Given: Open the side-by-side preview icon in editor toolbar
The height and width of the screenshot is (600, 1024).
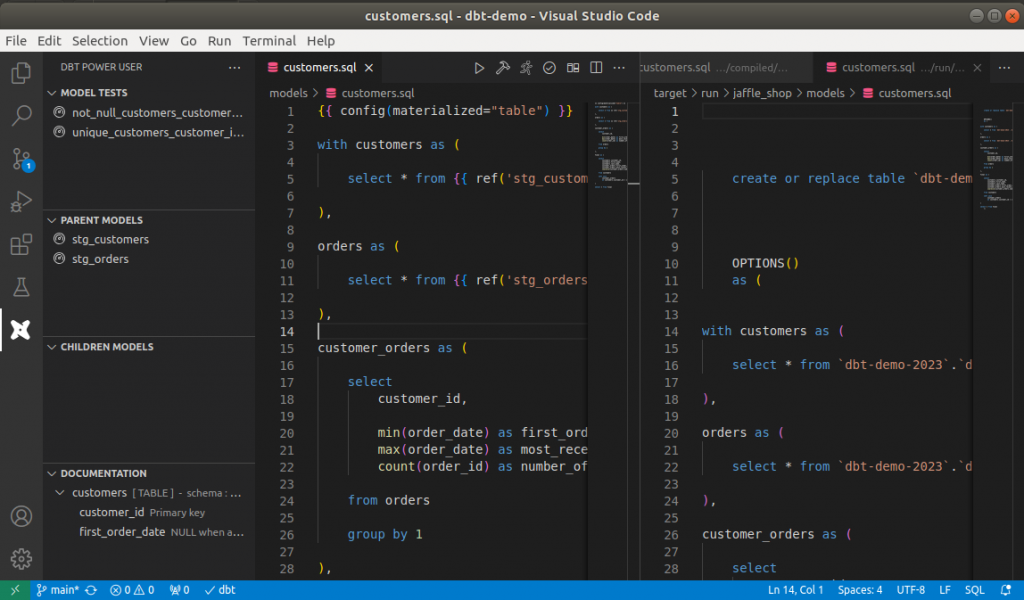Looking at the screenshot, I should [573, 68].
